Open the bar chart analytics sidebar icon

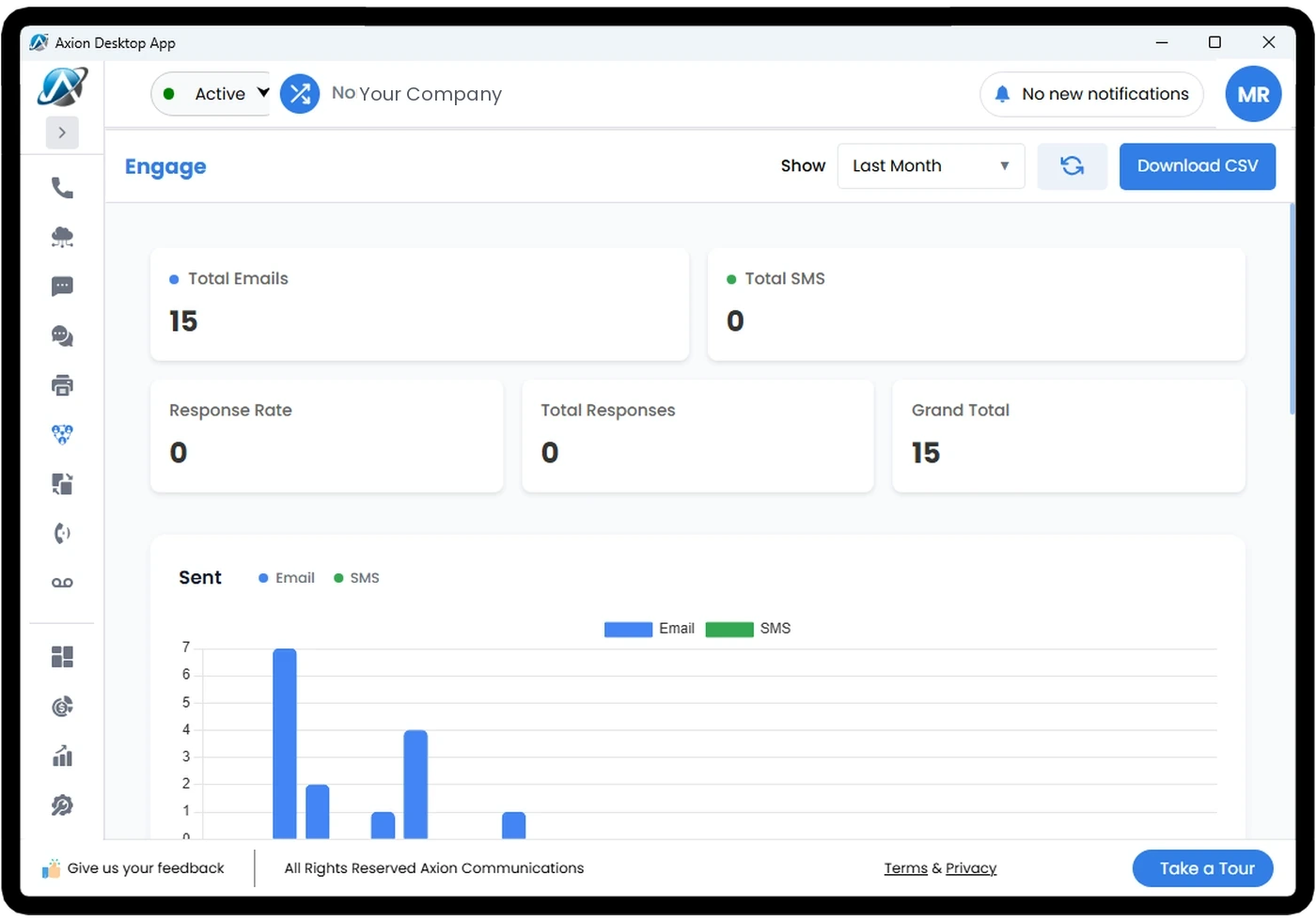(x=62, y=756)
